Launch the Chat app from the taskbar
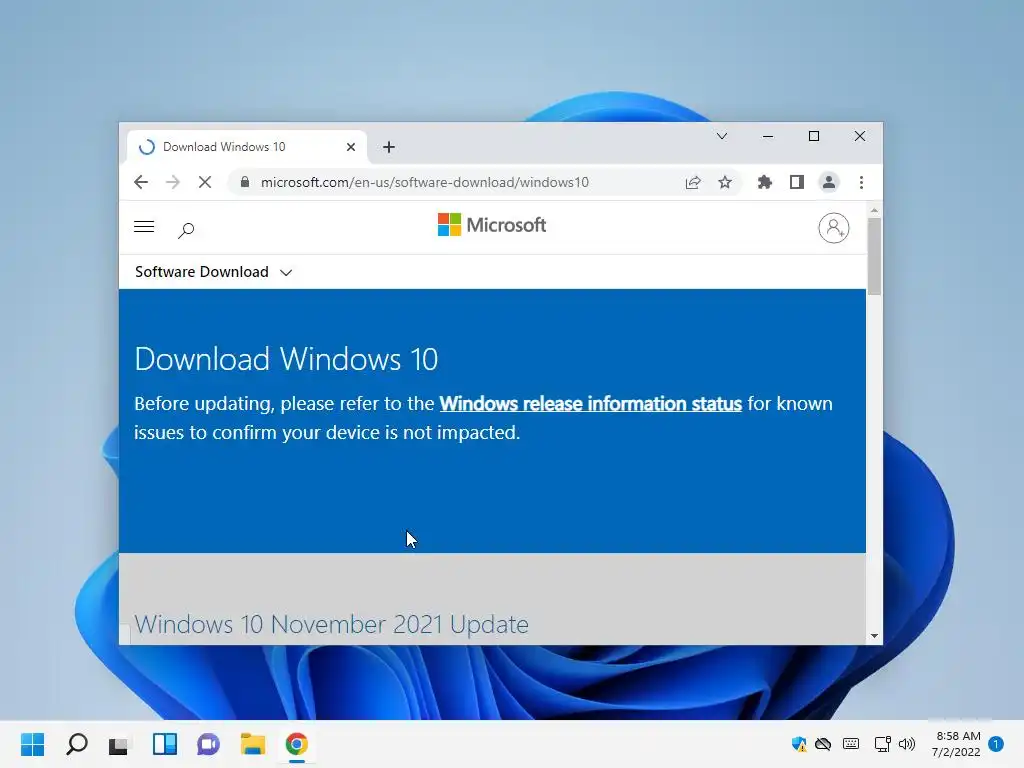The width and height of the screenshot is (1024, 768). coord(209,744)
